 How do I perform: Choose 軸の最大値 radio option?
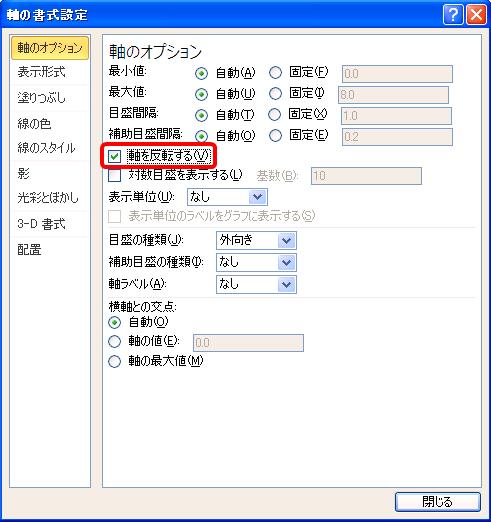(114, 361)
